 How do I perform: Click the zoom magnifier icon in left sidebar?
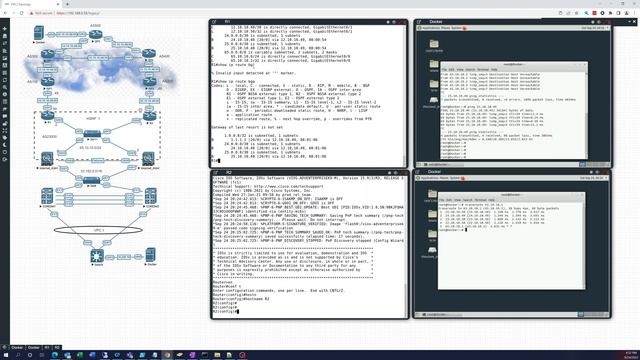click(5, 87)
